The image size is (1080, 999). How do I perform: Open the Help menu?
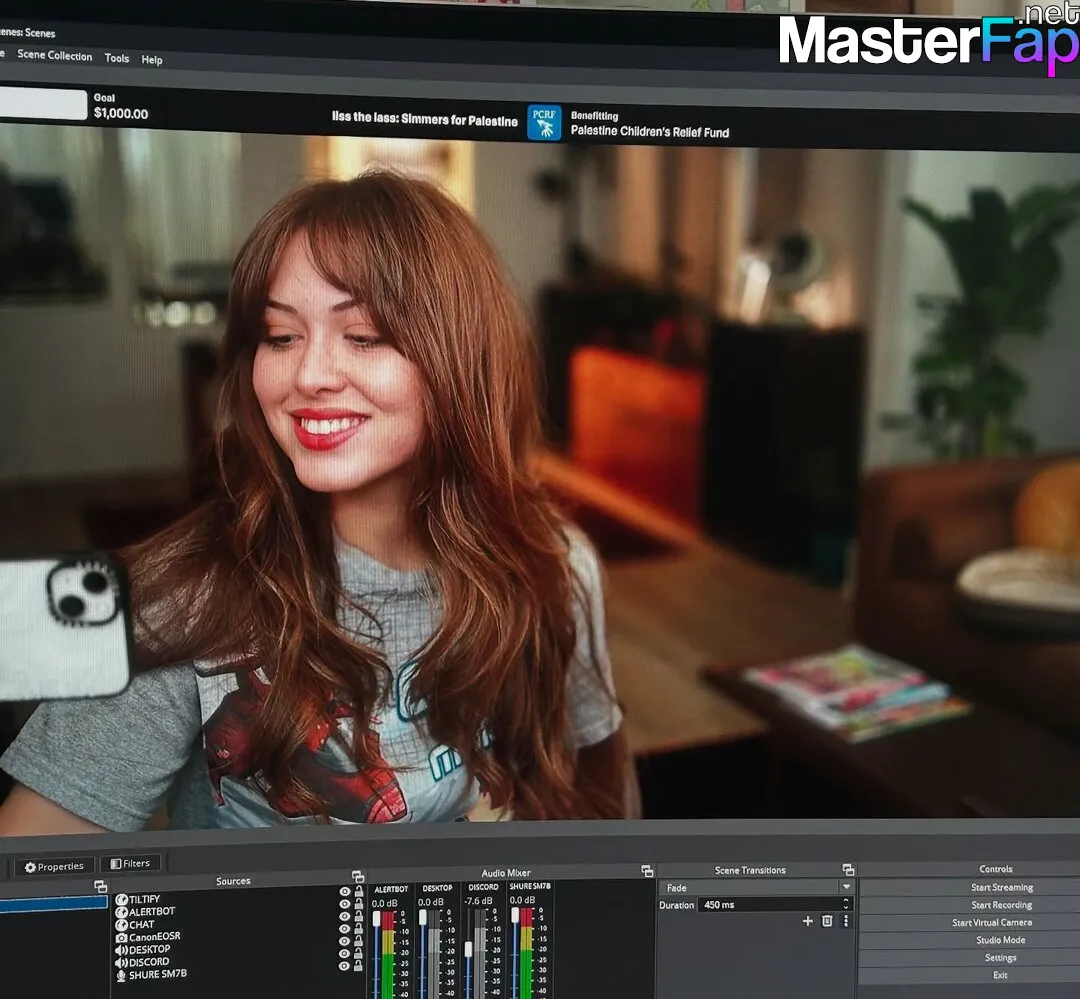point(152,60)
